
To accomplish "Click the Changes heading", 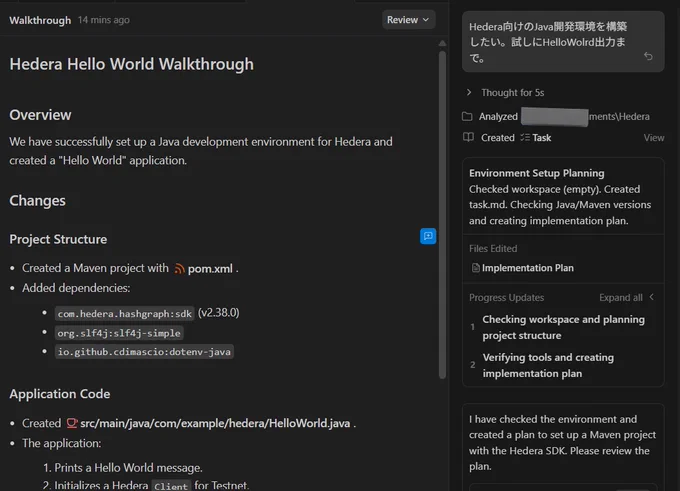I will pyautogui.click(x=37, y=201).
